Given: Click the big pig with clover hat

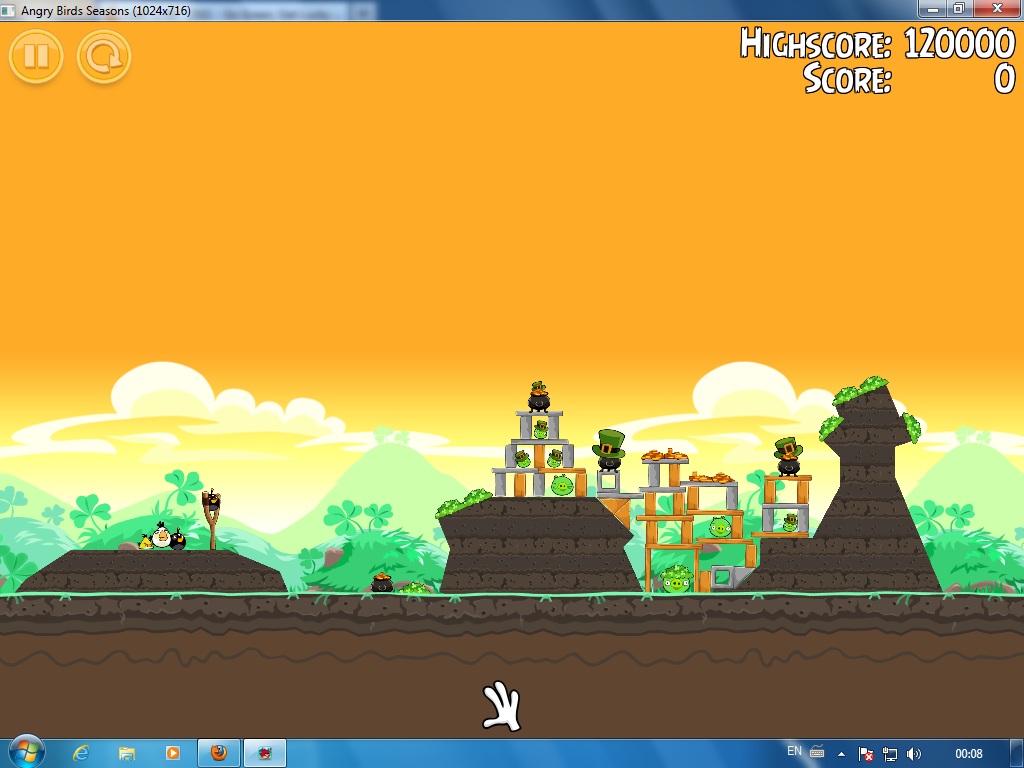Looking at the screenshot, I should (x=676, y=579).
